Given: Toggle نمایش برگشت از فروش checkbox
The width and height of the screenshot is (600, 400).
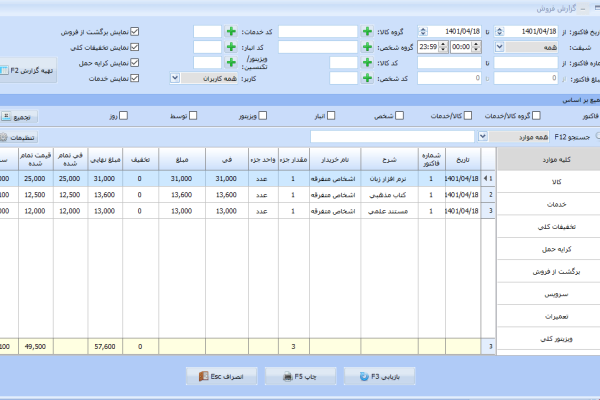Looking at the screenshot, I should (134, 31).
